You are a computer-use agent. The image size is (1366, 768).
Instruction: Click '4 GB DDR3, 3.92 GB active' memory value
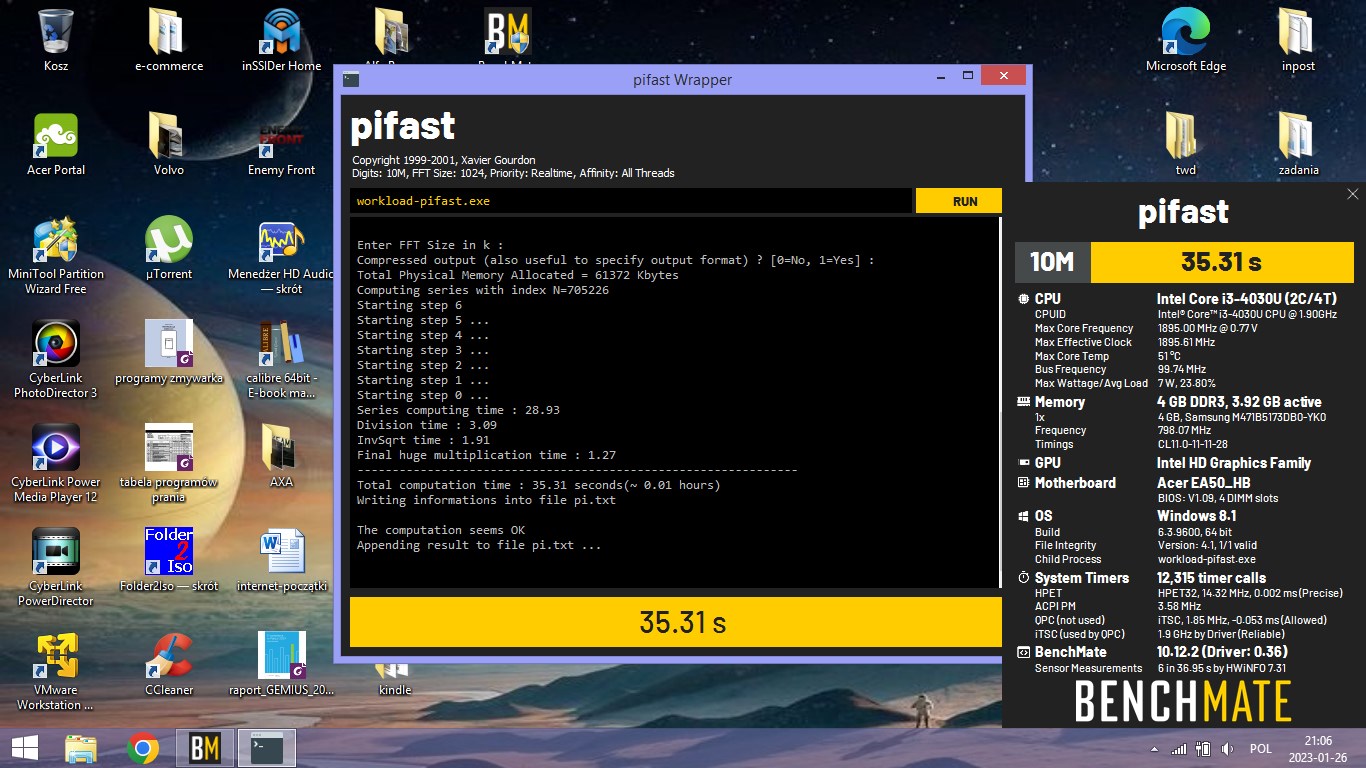(x=1241, y=402)
